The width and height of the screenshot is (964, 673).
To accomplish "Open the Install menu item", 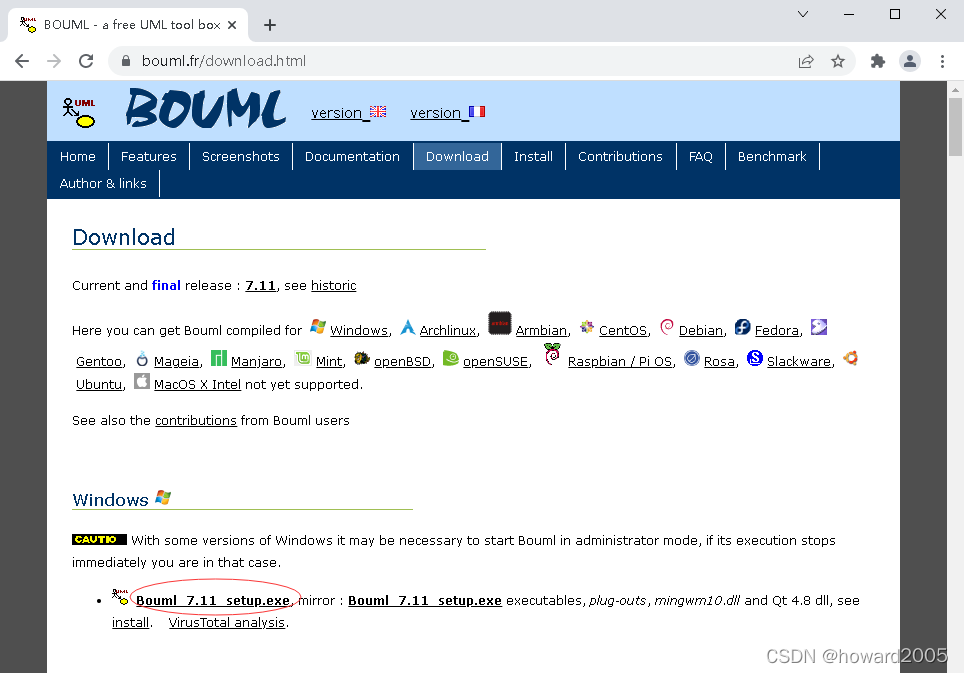I will [533, 156].
